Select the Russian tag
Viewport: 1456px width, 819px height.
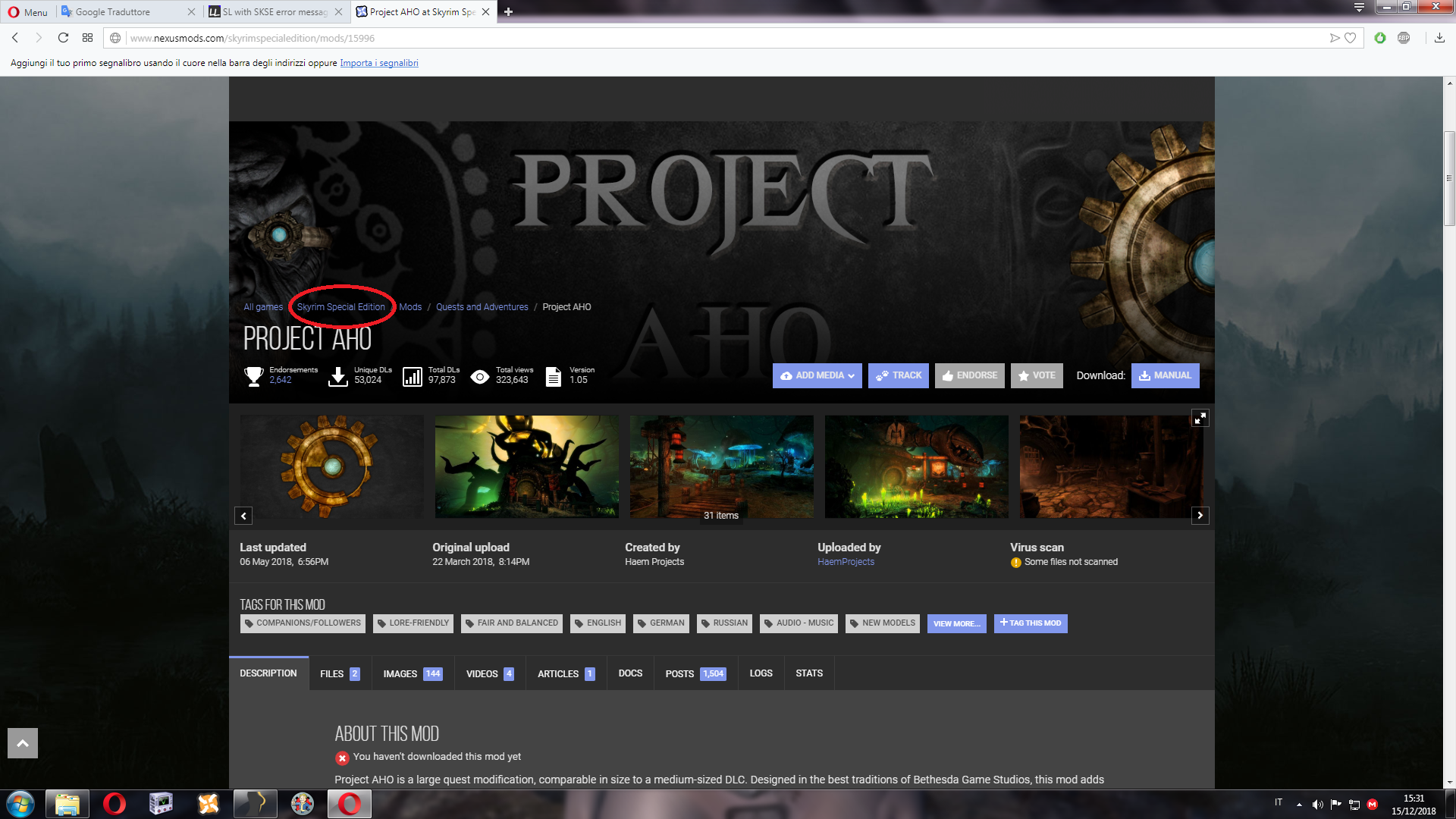click(724, 623)
